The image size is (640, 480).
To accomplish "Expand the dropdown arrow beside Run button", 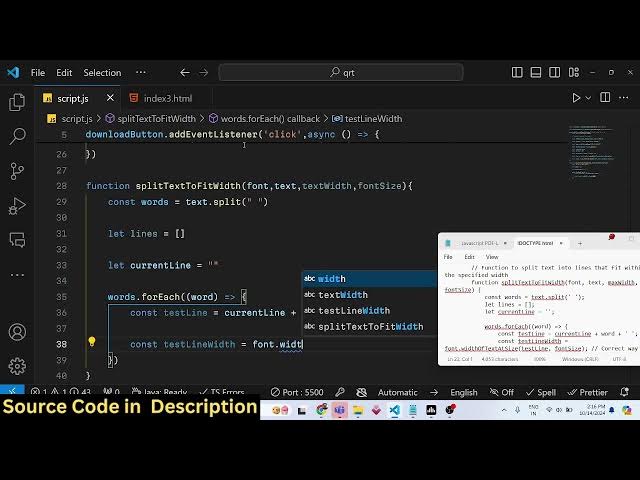I will (x=591, y=98).
